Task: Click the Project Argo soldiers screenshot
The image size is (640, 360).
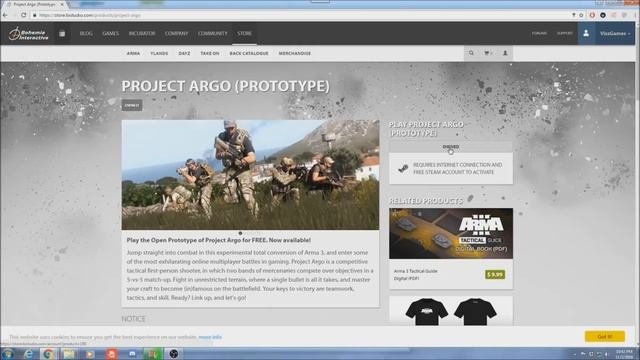Action: coord(250,175)
